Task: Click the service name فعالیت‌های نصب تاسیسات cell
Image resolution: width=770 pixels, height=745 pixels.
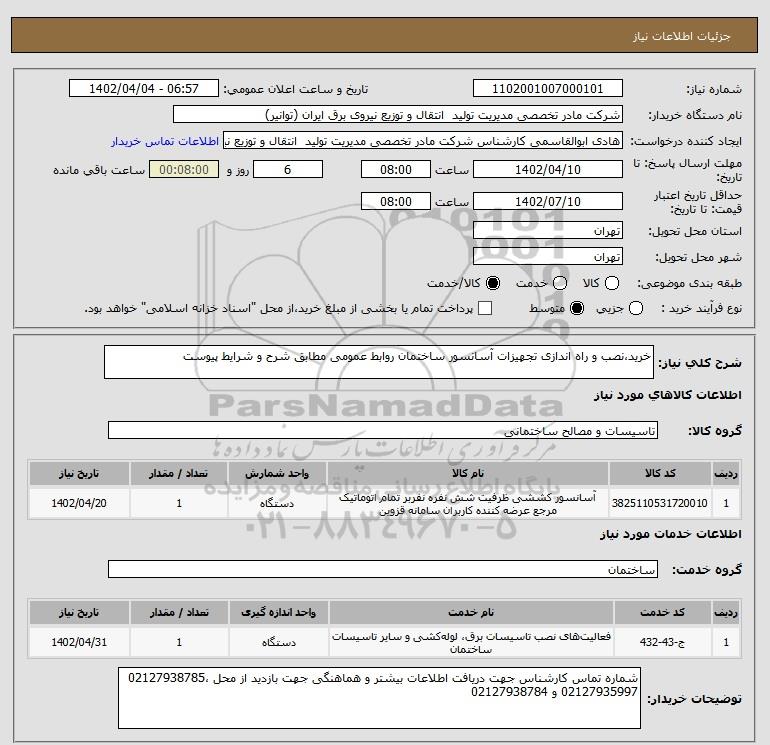Action: [x=471, y=642]
